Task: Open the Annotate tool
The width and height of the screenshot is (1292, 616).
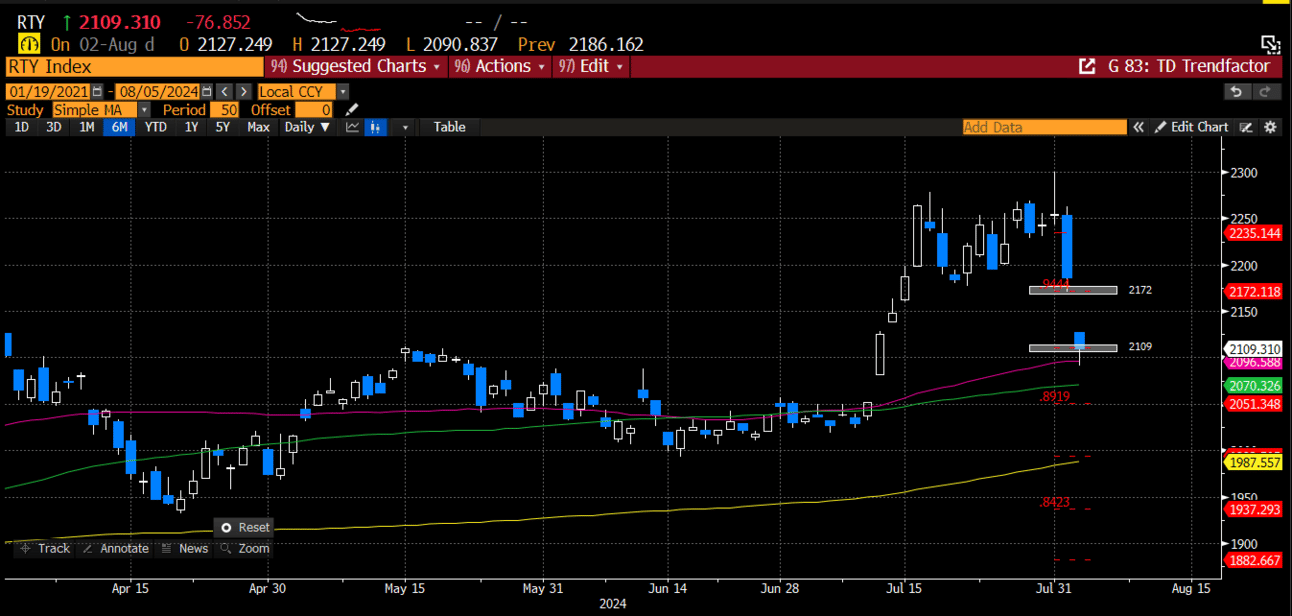Action: click(x=114, y=548)
